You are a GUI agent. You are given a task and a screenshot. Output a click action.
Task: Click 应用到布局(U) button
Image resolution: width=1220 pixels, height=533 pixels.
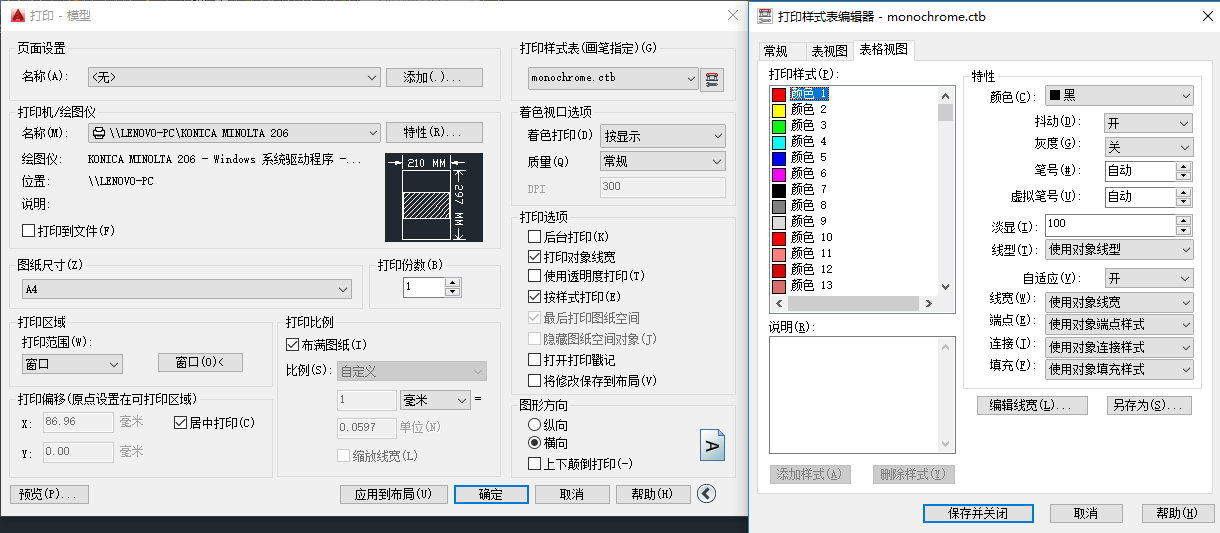point(393,494)
